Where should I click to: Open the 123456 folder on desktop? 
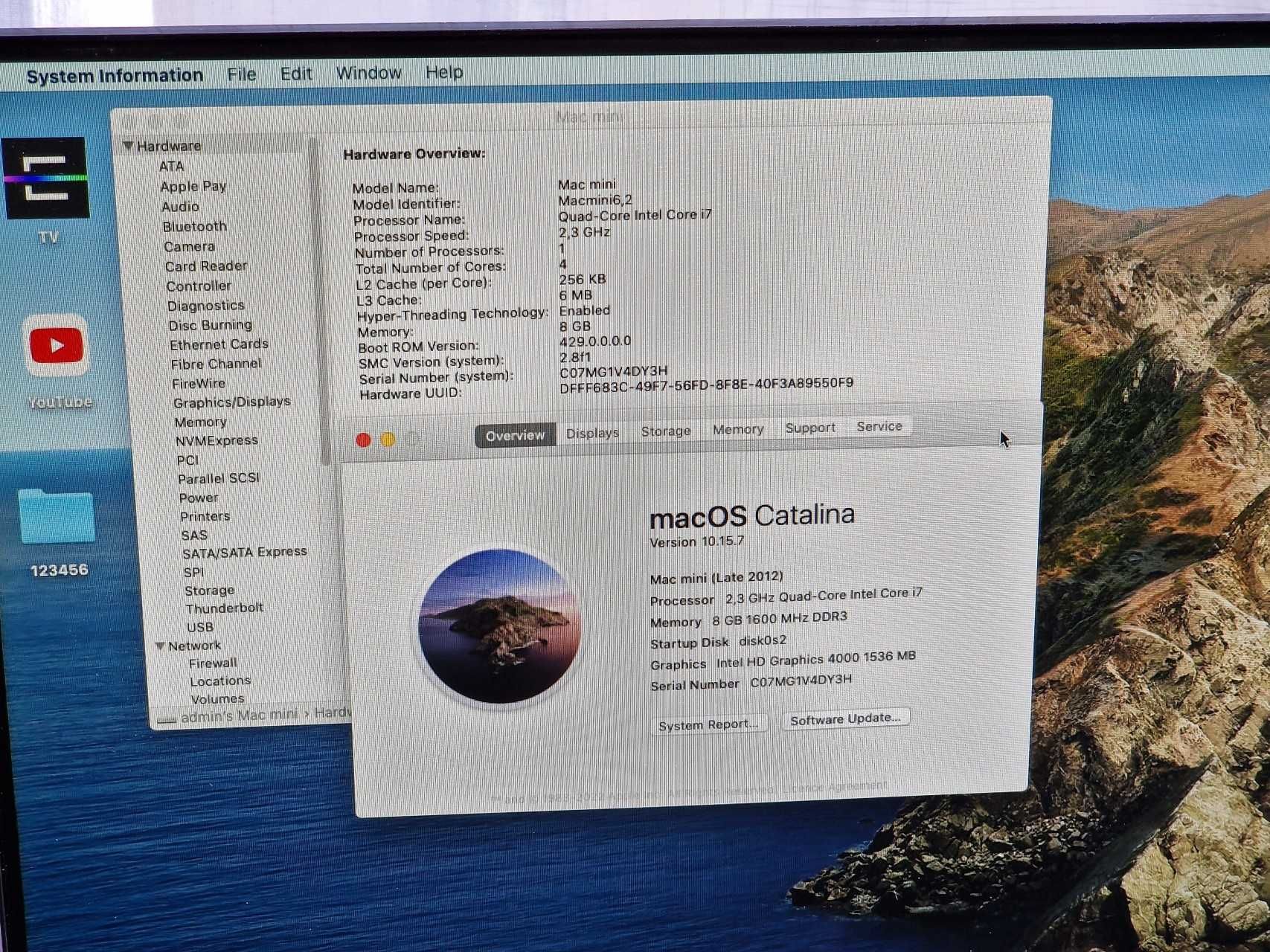click(x=57, y=516)
